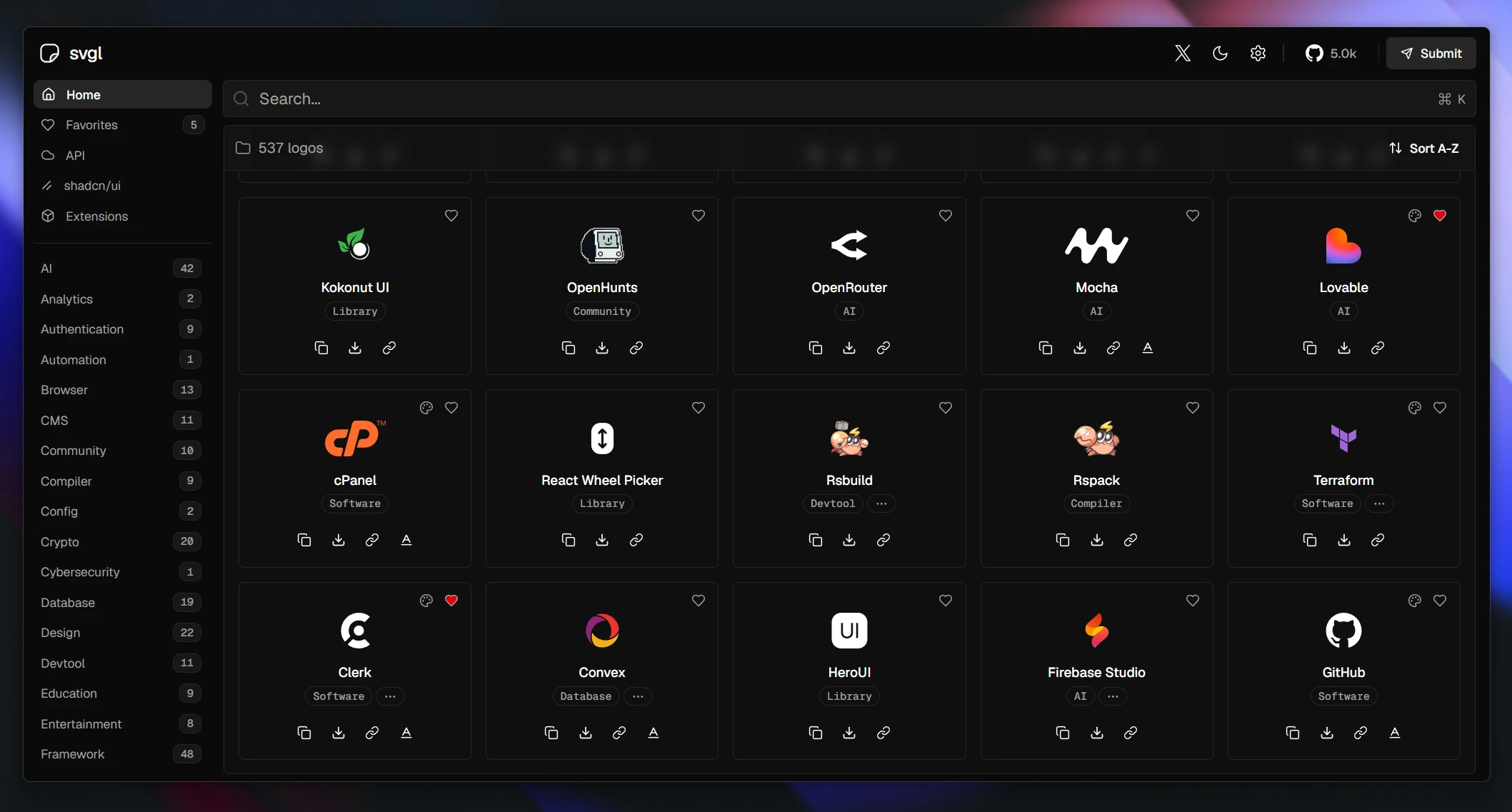Click the Community tag on OpenHunts
The height and width of the screenshot is (812, 1512).
602,311
